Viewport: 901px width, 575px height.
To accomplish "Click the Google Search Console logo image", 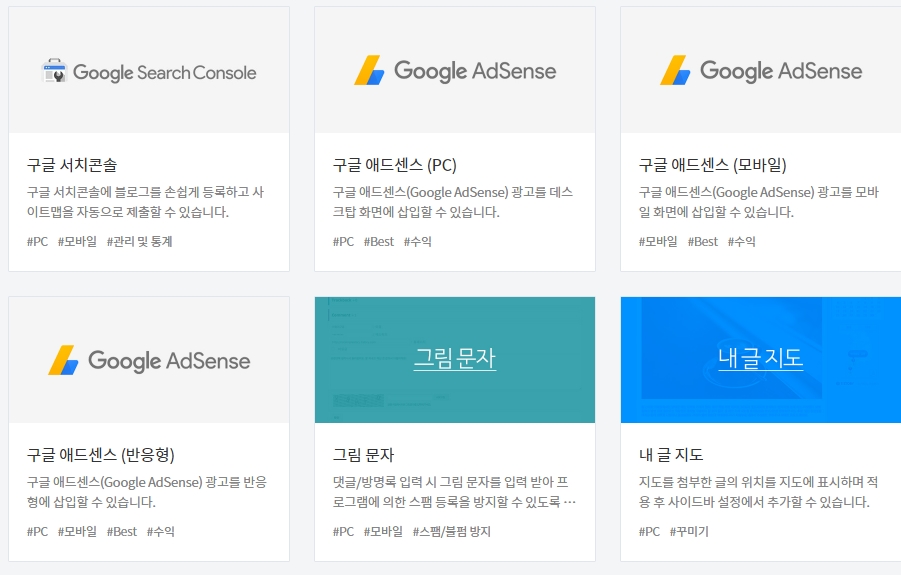I will coord(149,72).
